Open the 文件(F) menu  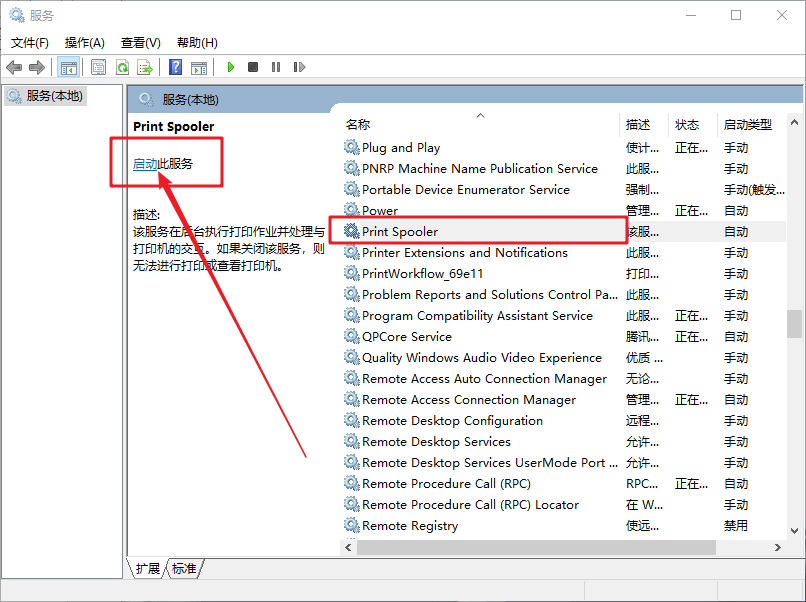[x=30, y=42]
